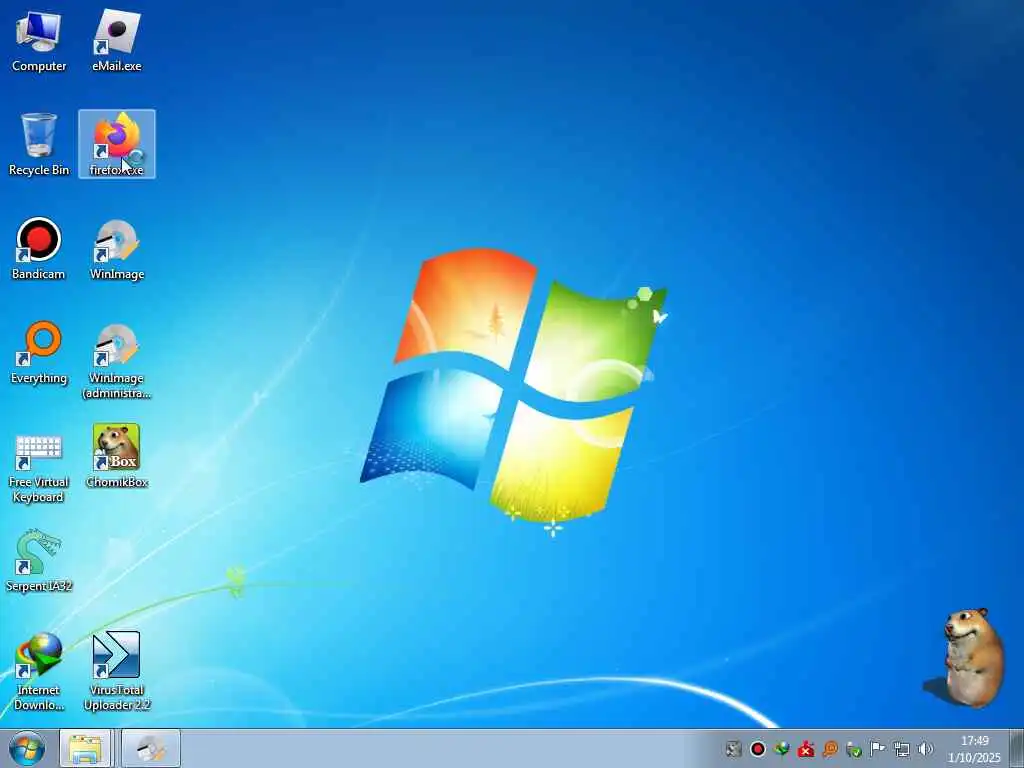Viewport: 1024px width, 768px height.
Task: Select the WinImage (administra...) shortcut
Action: (117, 360)
